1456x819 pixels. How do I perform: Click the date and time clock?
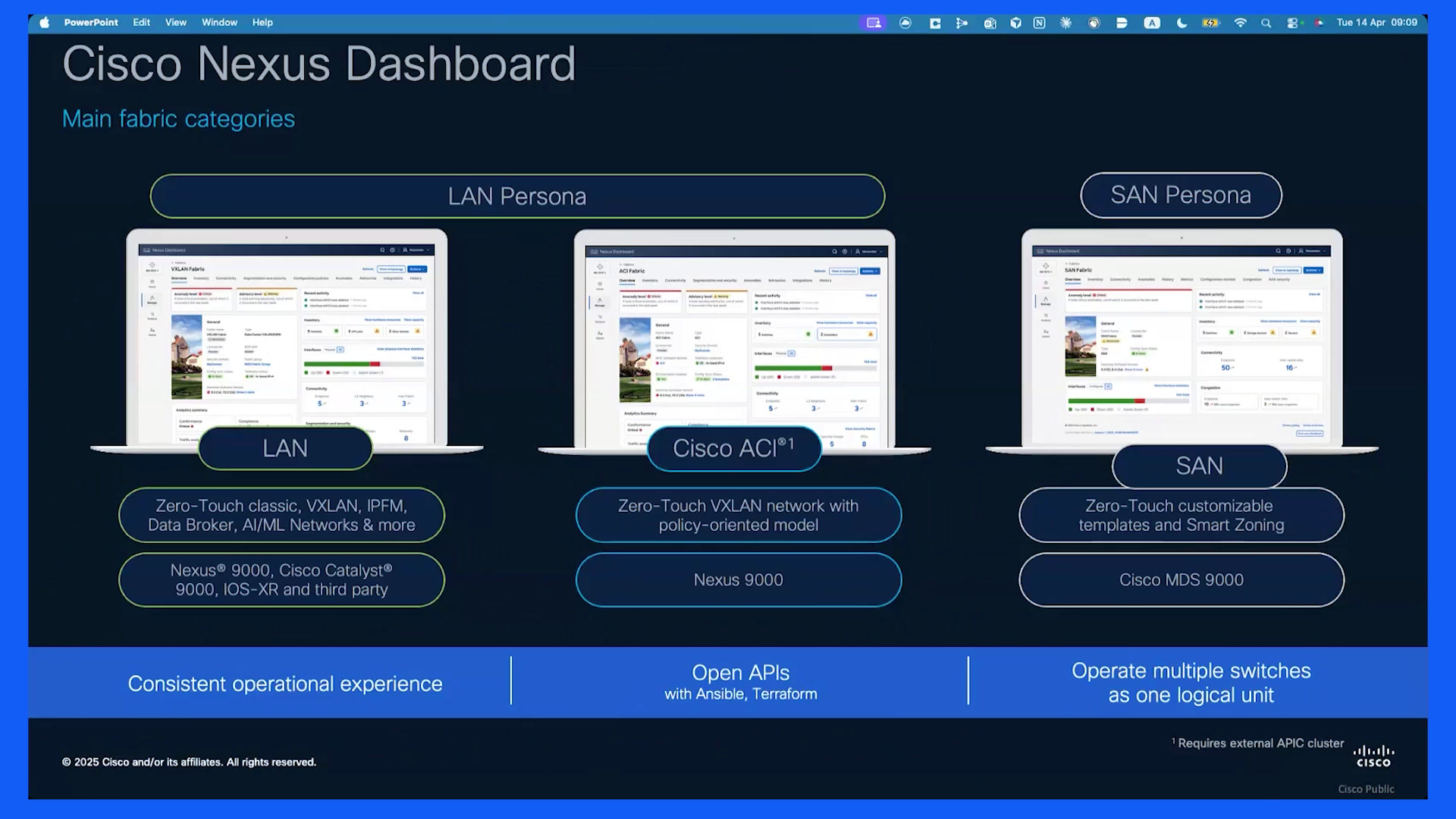(x=1377, y=23)
